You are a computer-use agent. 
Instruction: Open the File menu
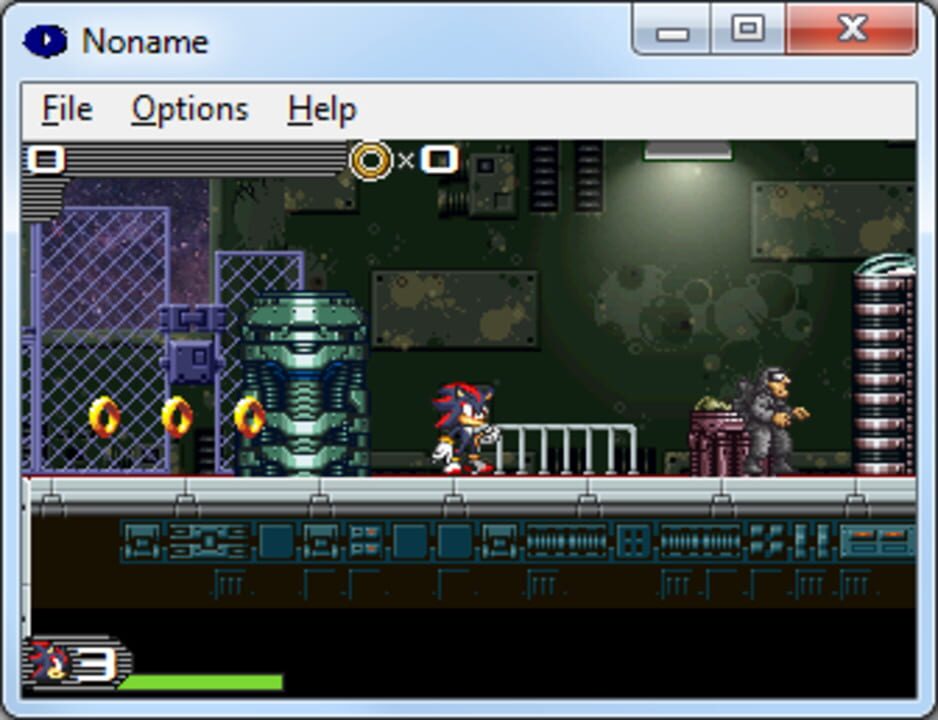[67, 109]
